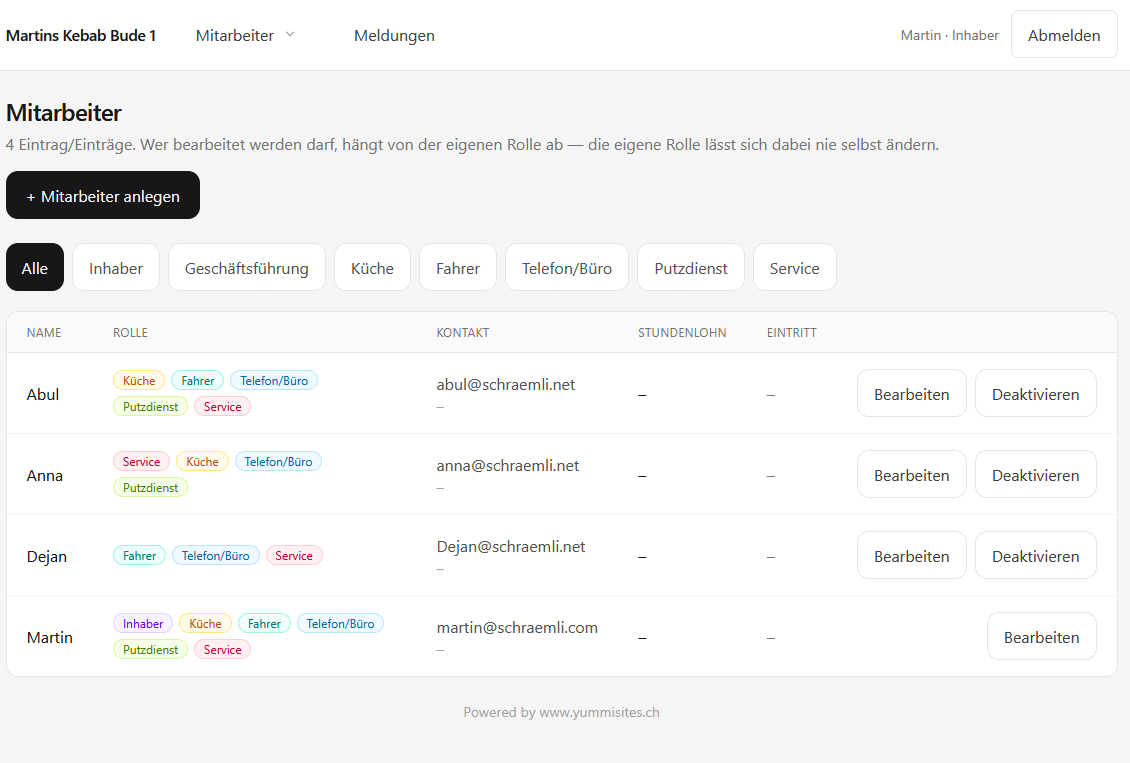Image resolution: width=1130 pixels, height=763 pixels.
Task: Click the KONTAKT column header
Action: [463, 332]
